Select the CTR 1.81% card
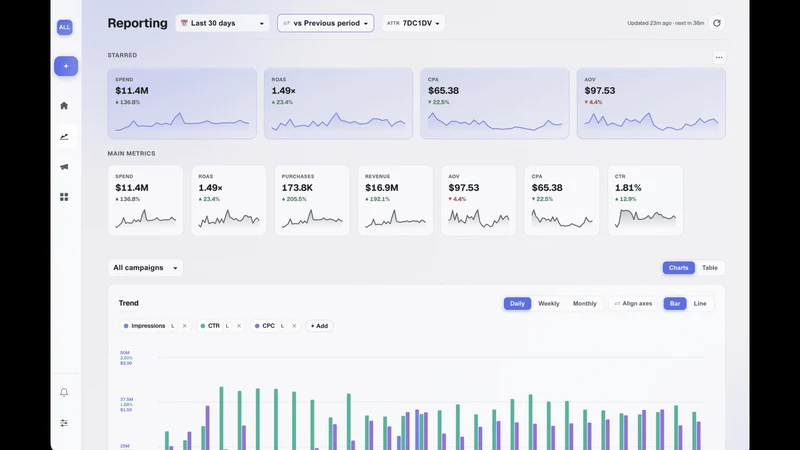Image resolution: width=800 pixels, height=450 pixels. pyautogui.click(x=645, y=200)
